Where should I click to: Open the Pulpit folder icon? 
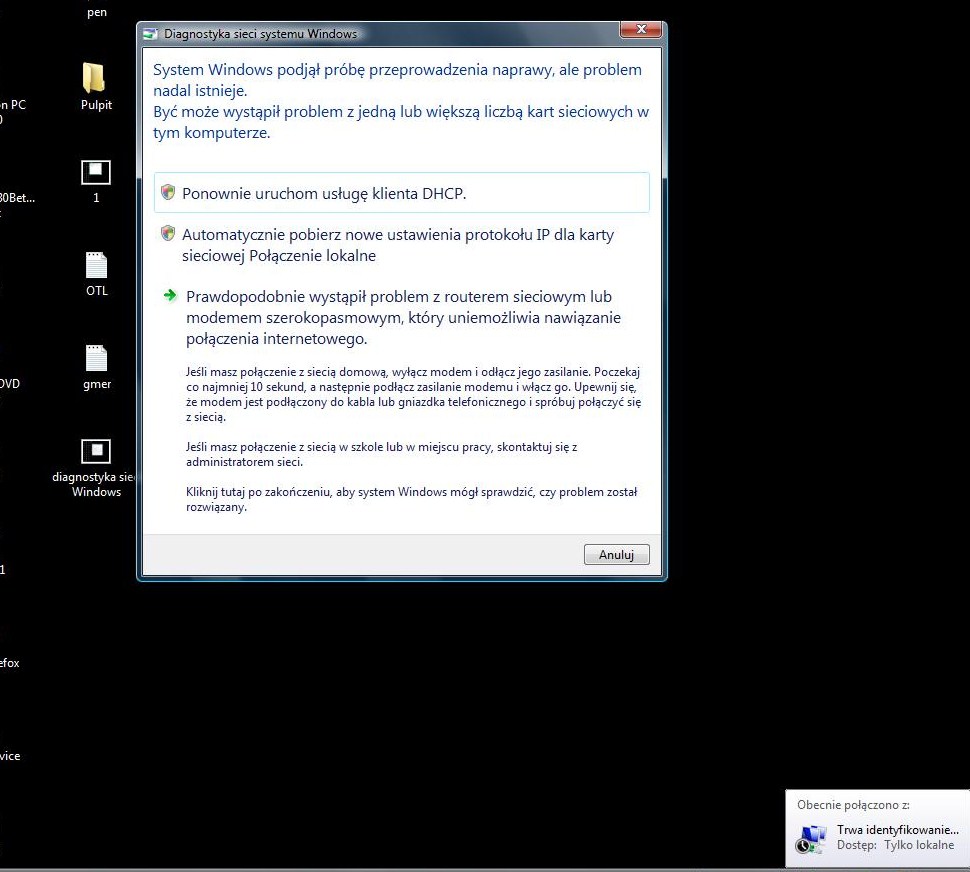[95, 78]
